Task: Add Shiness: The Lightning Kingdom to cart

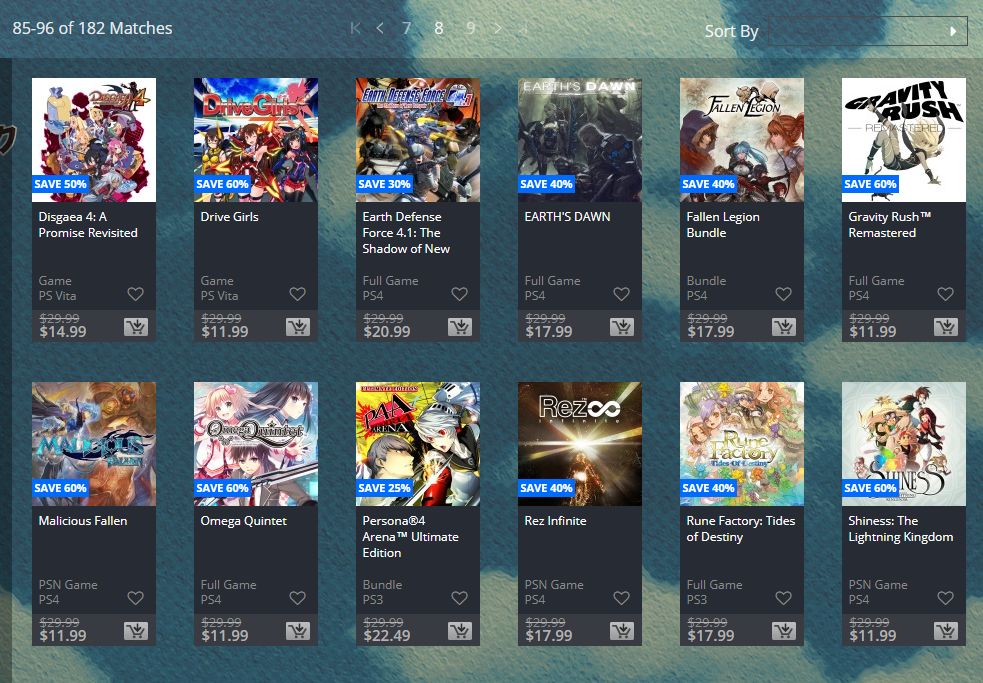Action: tap(945, 631)
